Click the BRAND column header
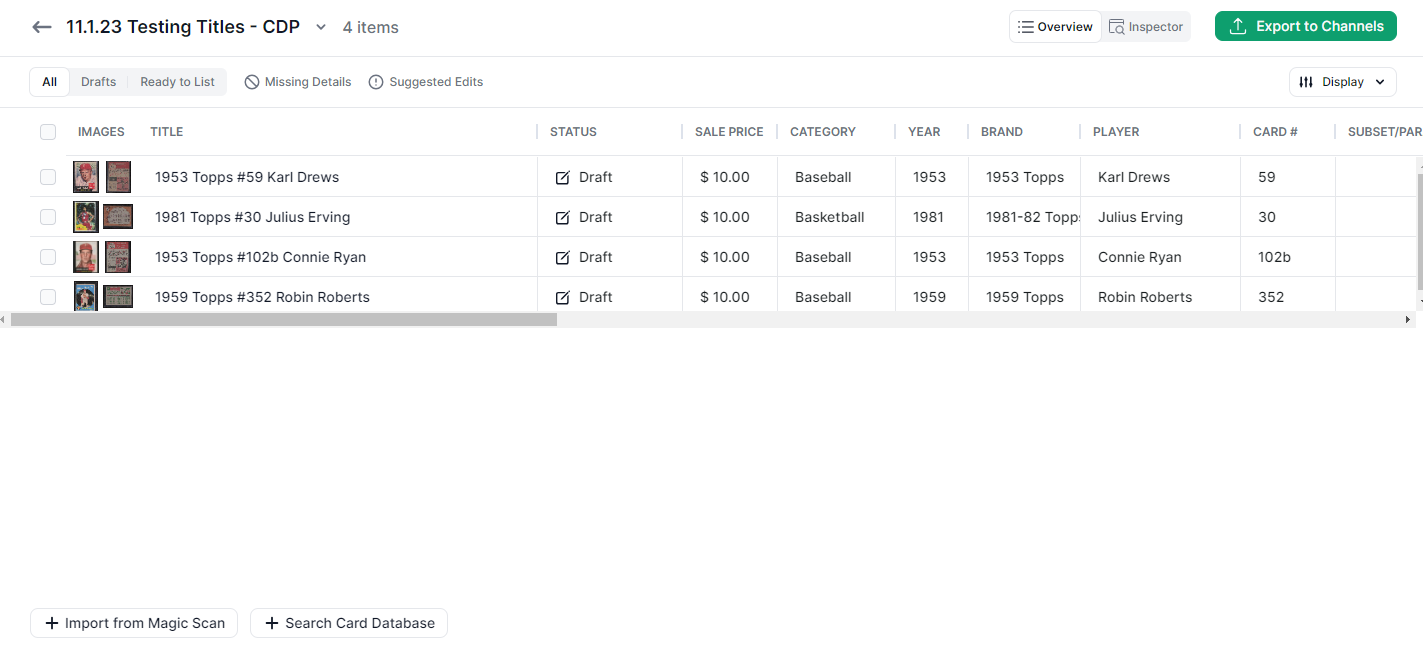Screen dimensions: 1423x647 click(x=1002, y=132)
